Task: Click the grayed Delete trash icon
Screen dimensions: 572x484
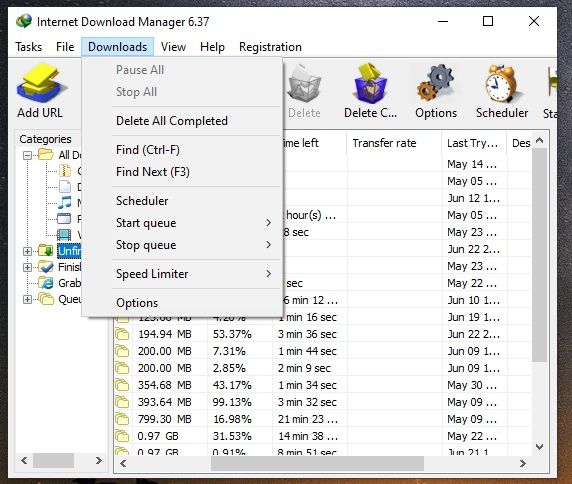Action: 304,84
